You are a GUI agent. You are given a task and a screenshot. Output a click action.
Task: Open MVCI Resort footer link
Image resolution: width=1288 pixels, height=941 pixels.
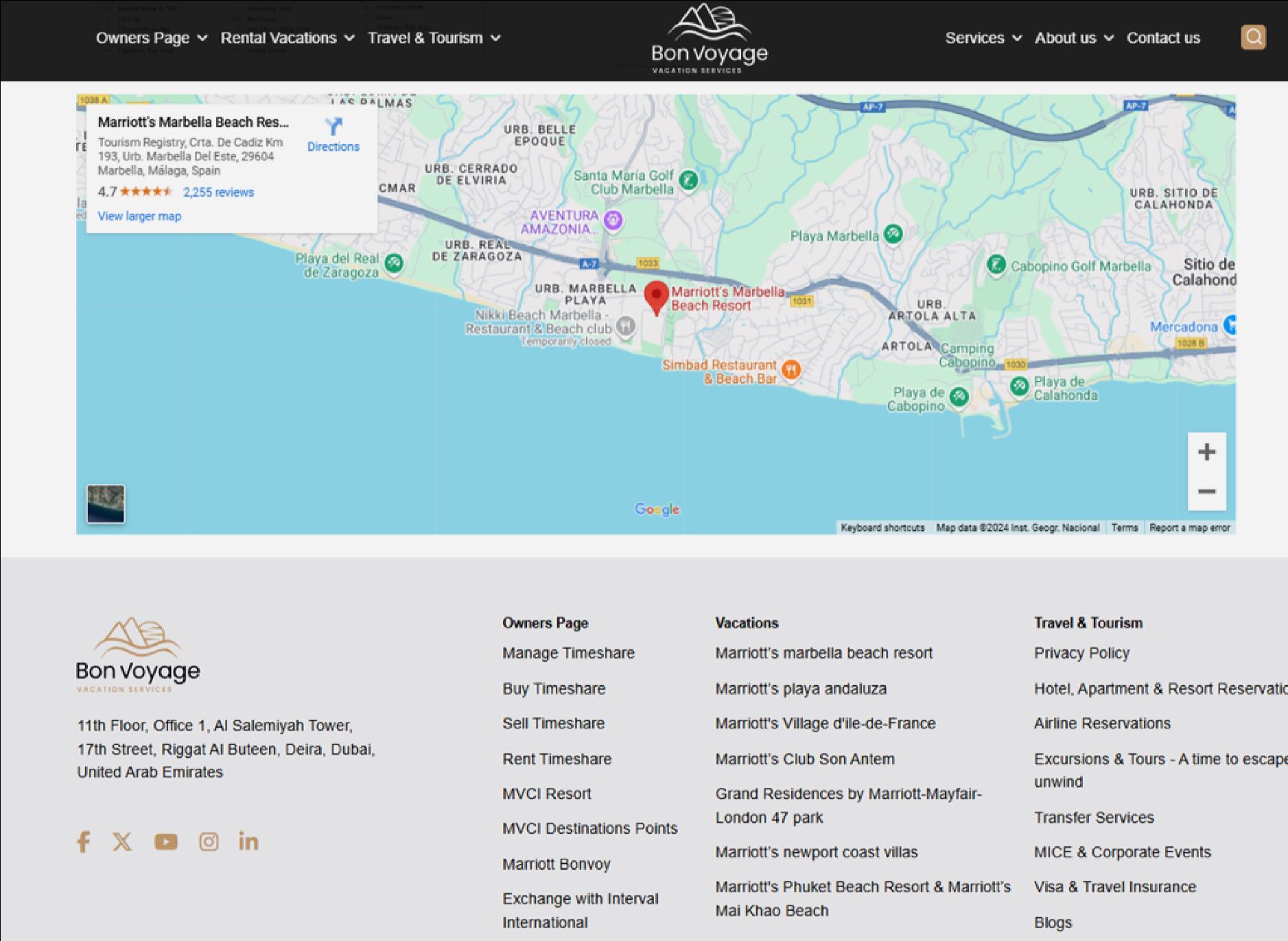(546, 794)
